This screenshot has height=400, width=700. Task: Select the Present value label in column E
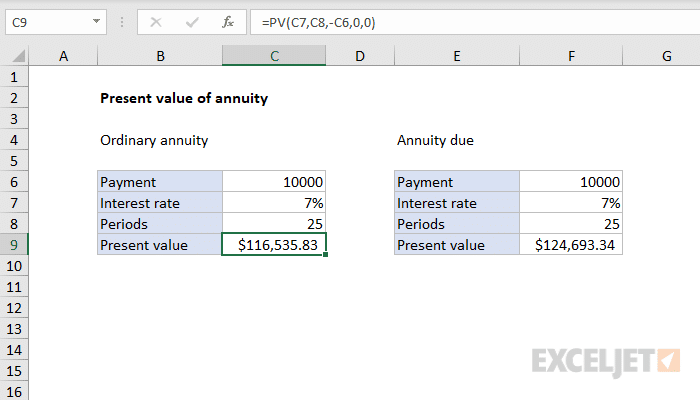click(457, 245)
